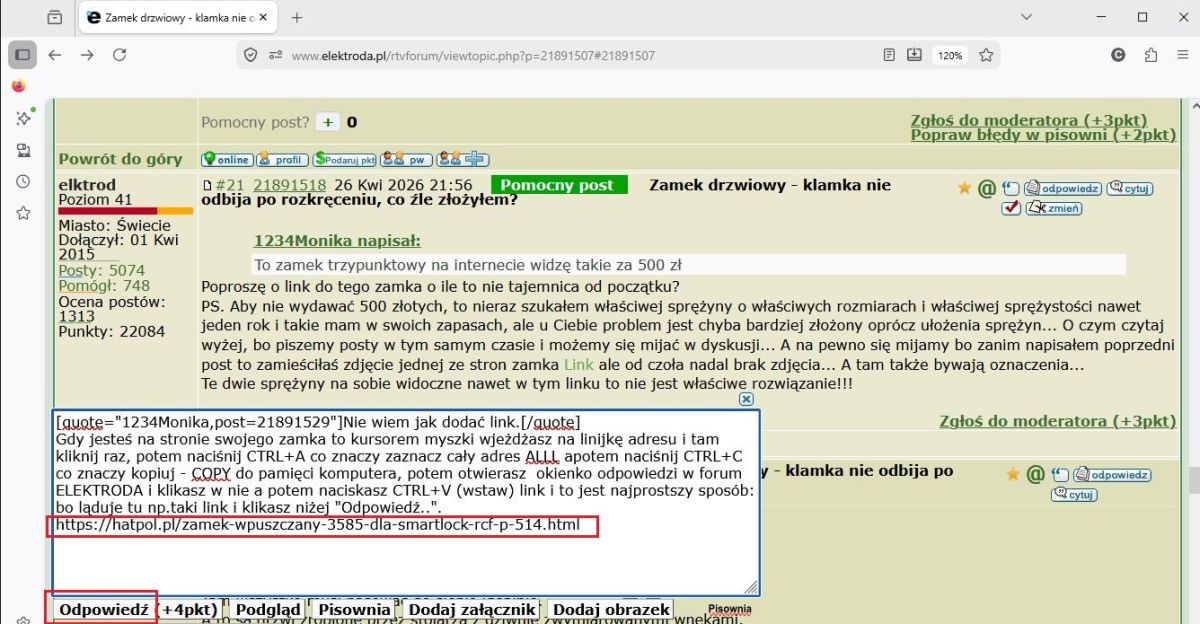Reload the current page
Screen dimensions: 1200x624
click(x=119, y=55)
